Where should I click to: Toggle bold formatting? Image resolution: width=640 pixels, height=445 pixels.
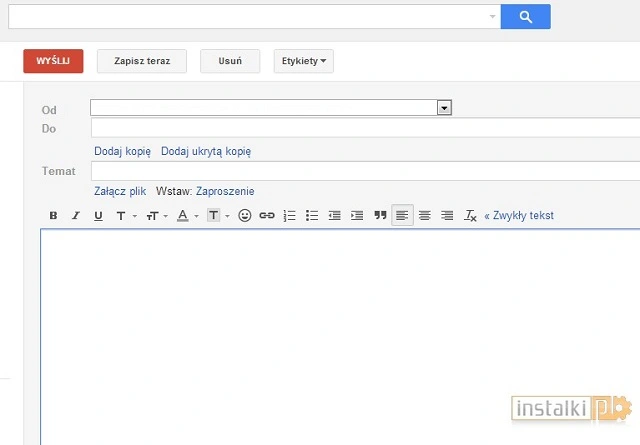pyautogui.click(x=53, y=215)
